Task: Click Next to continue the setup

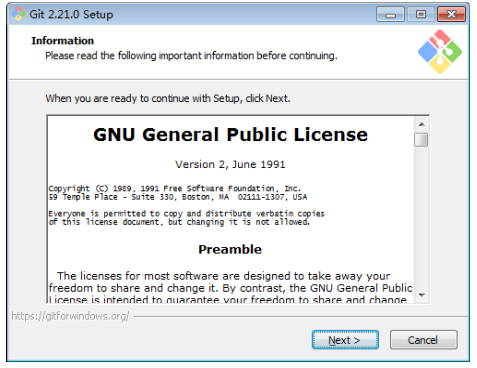Action: (x=345, y=340)
